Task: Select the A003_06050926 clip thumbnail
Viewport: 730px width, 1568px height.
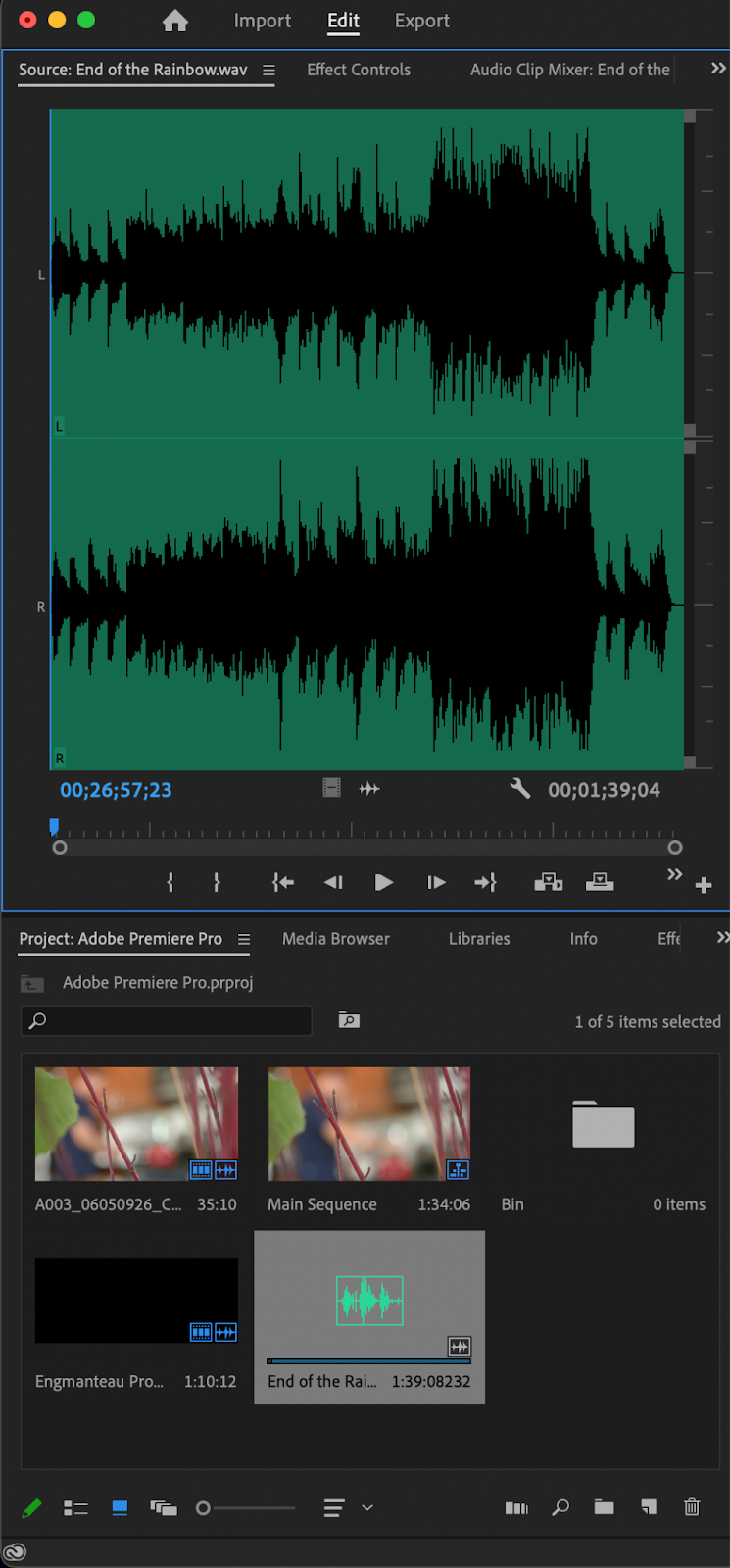Action: pyautogui.click(x=136, y=1124)
